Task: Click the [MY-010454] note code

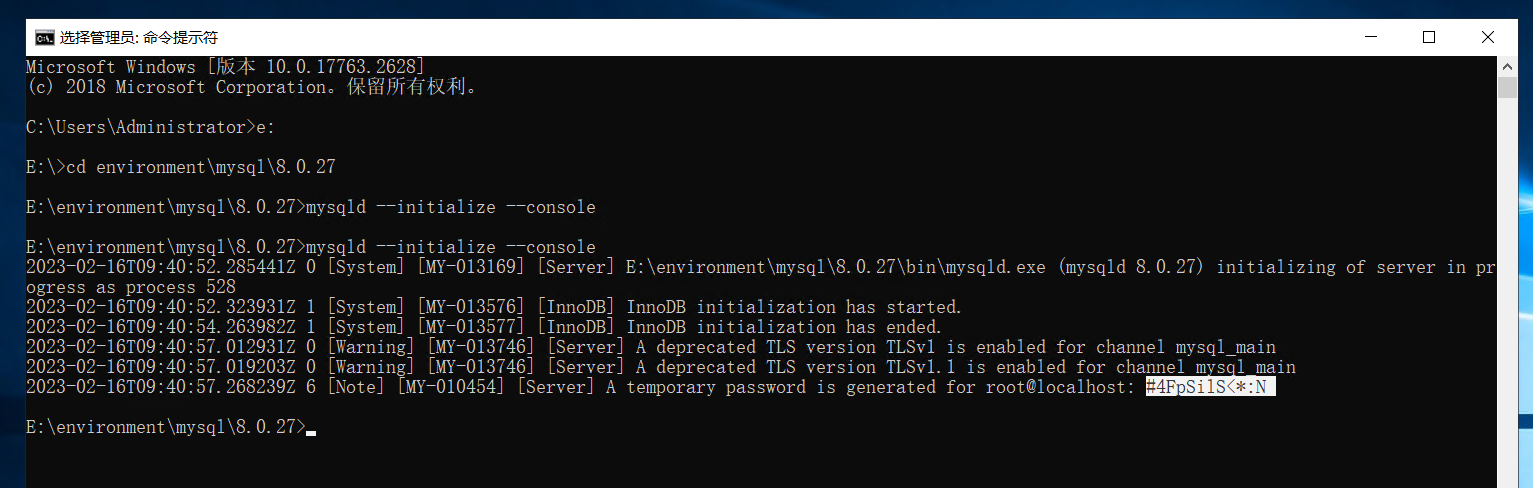Action: pos(451,387)
